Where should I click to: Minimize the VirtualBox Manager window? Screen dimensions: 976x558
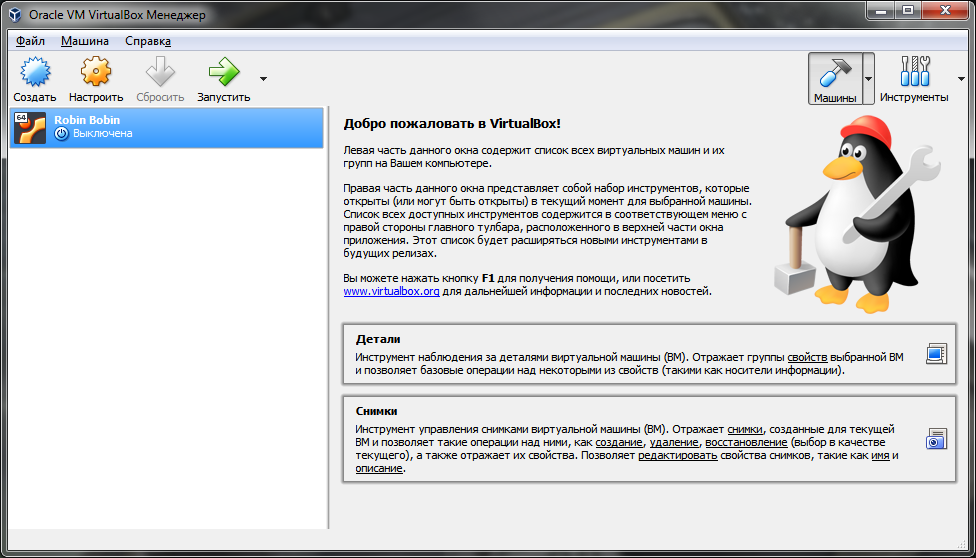pyautogui.click(x=883, y=9)
